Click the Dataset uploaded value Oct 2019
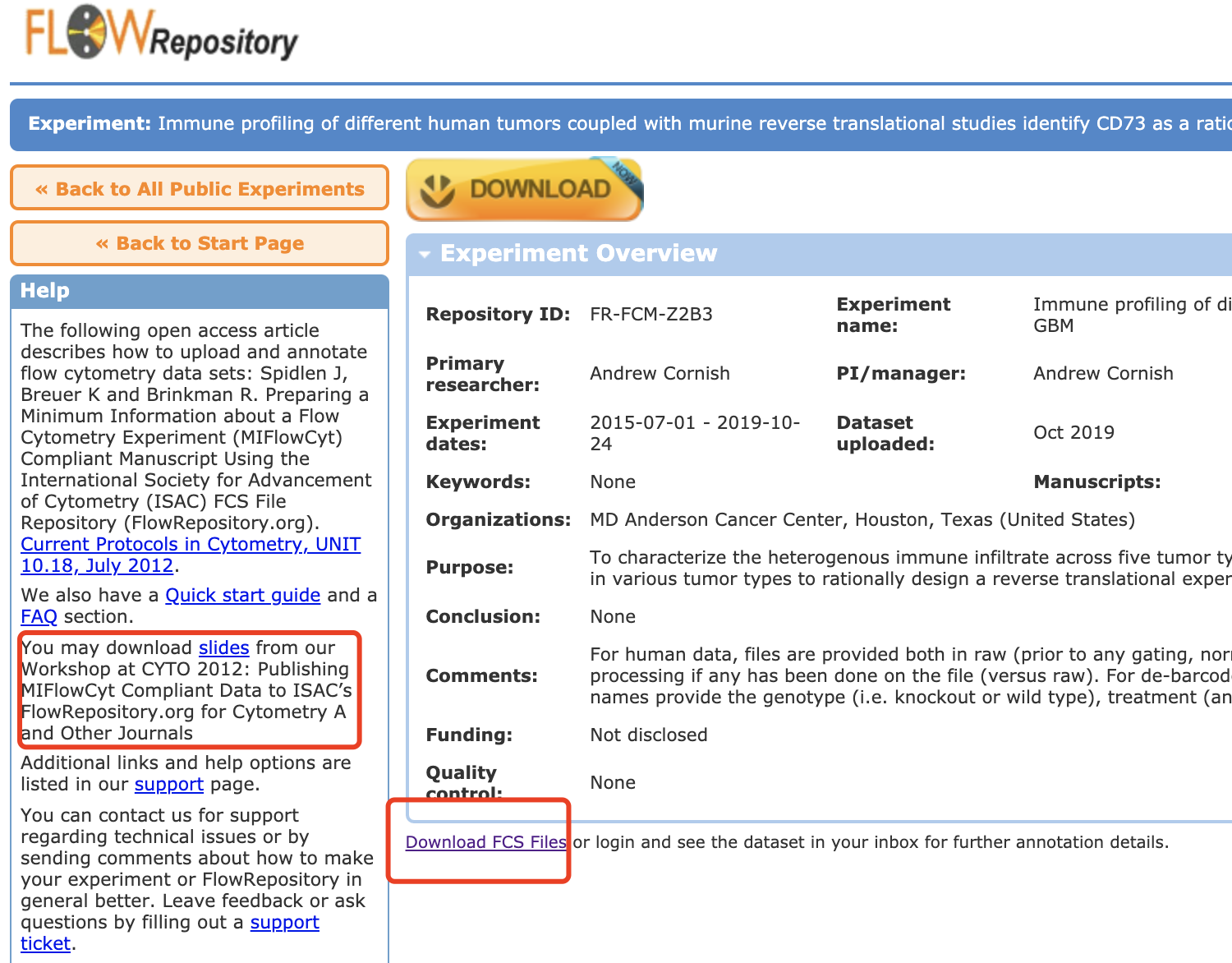 point(1073,432)
